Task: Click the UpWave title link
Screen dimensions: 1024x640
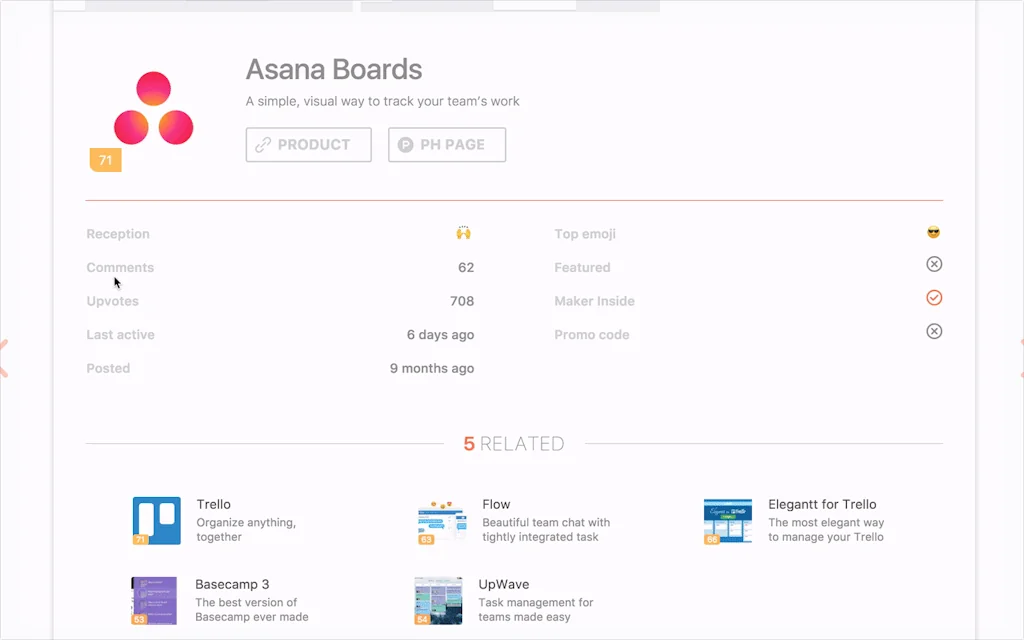Action: coord(504,584)
